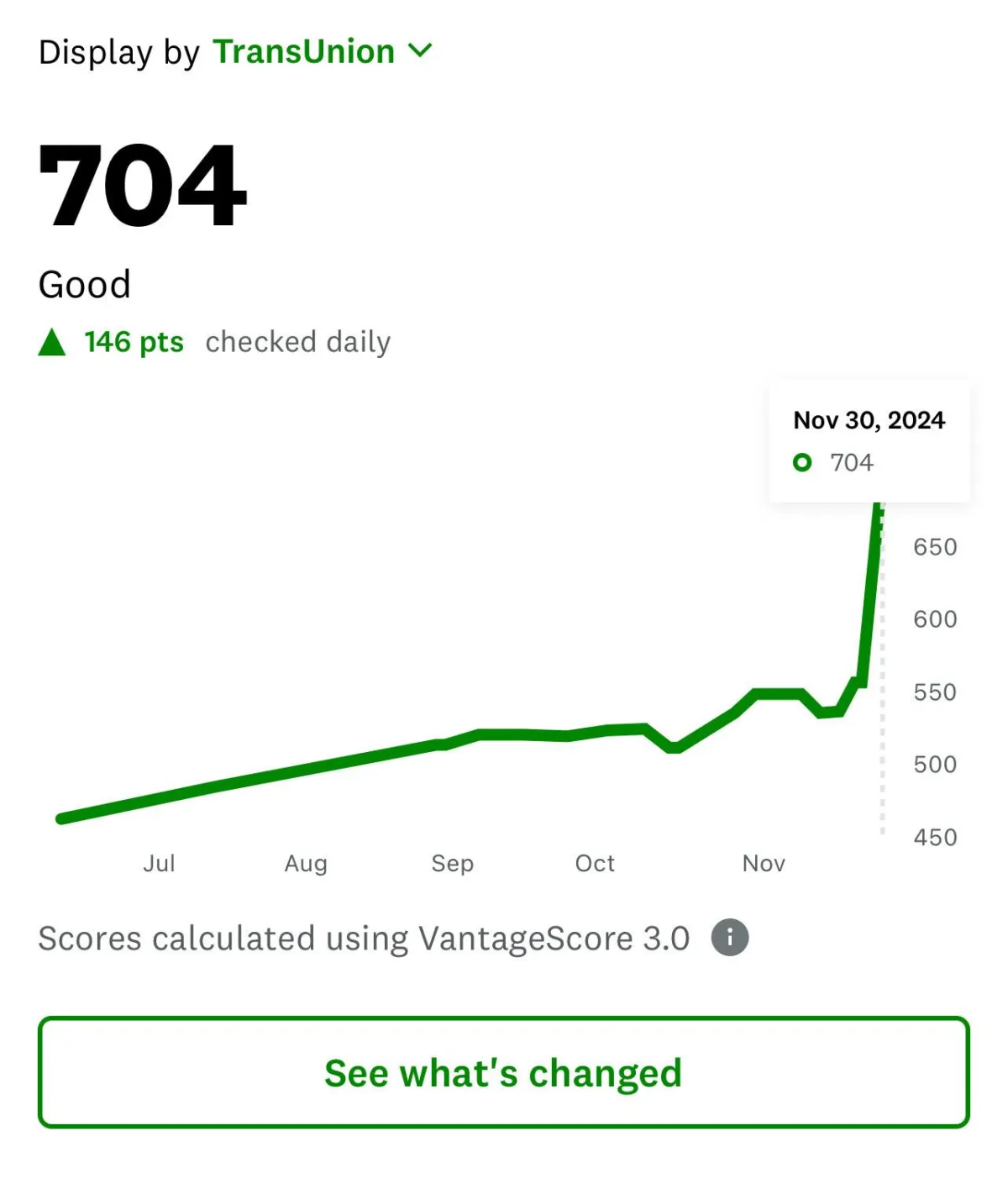This screenshot has width=1008, height=1194.
Task: Click the "Good" score rating label
Action: [x=85, y=285]
